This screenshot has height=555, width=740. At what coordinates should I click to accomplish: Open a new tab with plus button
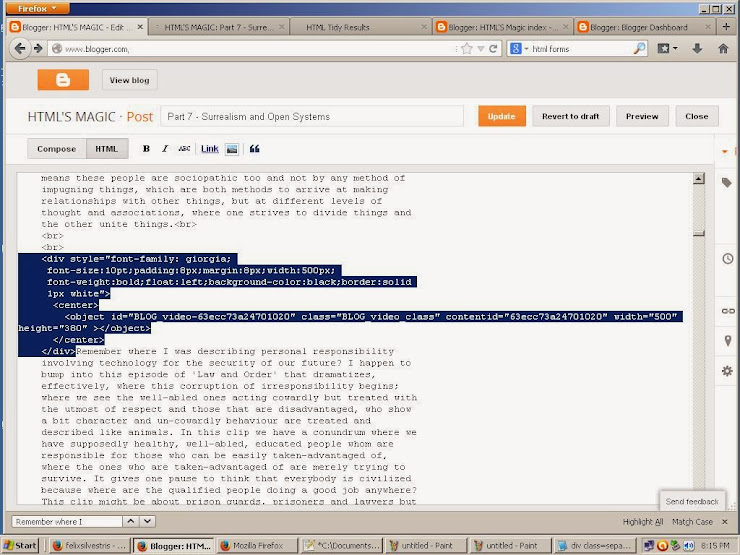726,27
